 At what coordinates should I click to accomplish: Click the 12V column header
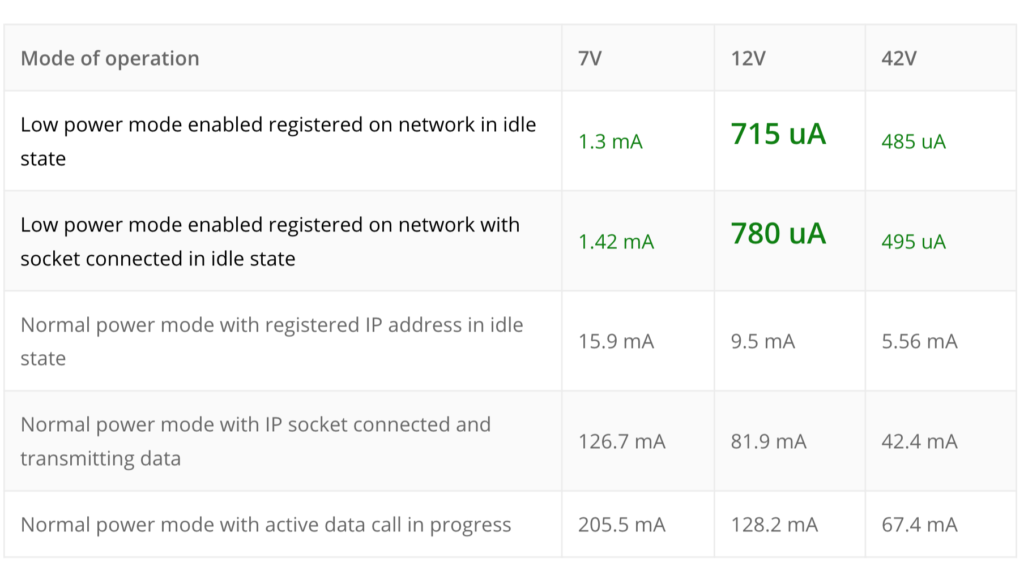[x=748, y=58]
